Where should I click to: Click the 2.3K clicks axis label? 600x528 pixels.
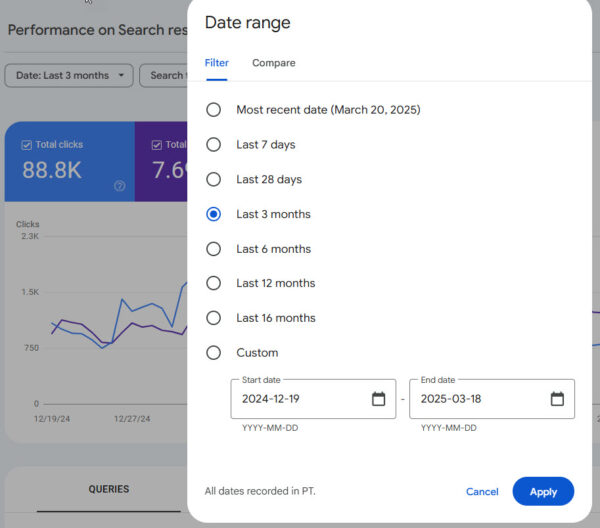[30, 236]
